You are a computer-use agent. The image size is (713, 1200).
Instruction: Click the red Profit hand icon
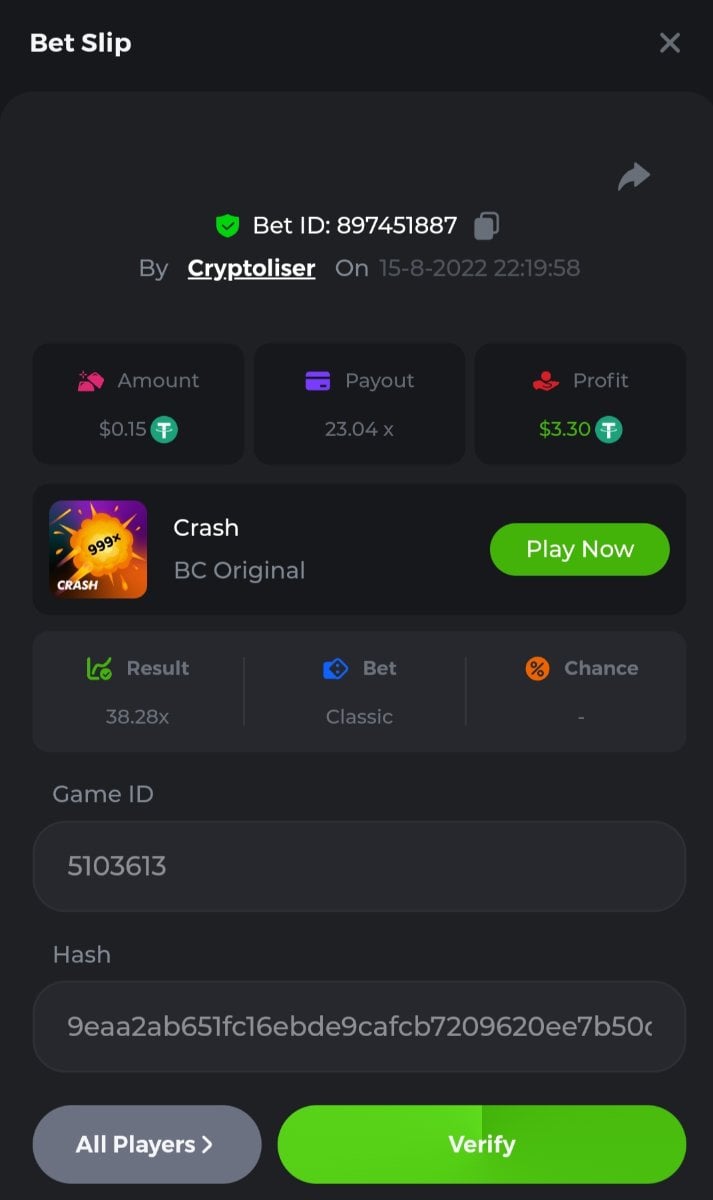(545, 381)
